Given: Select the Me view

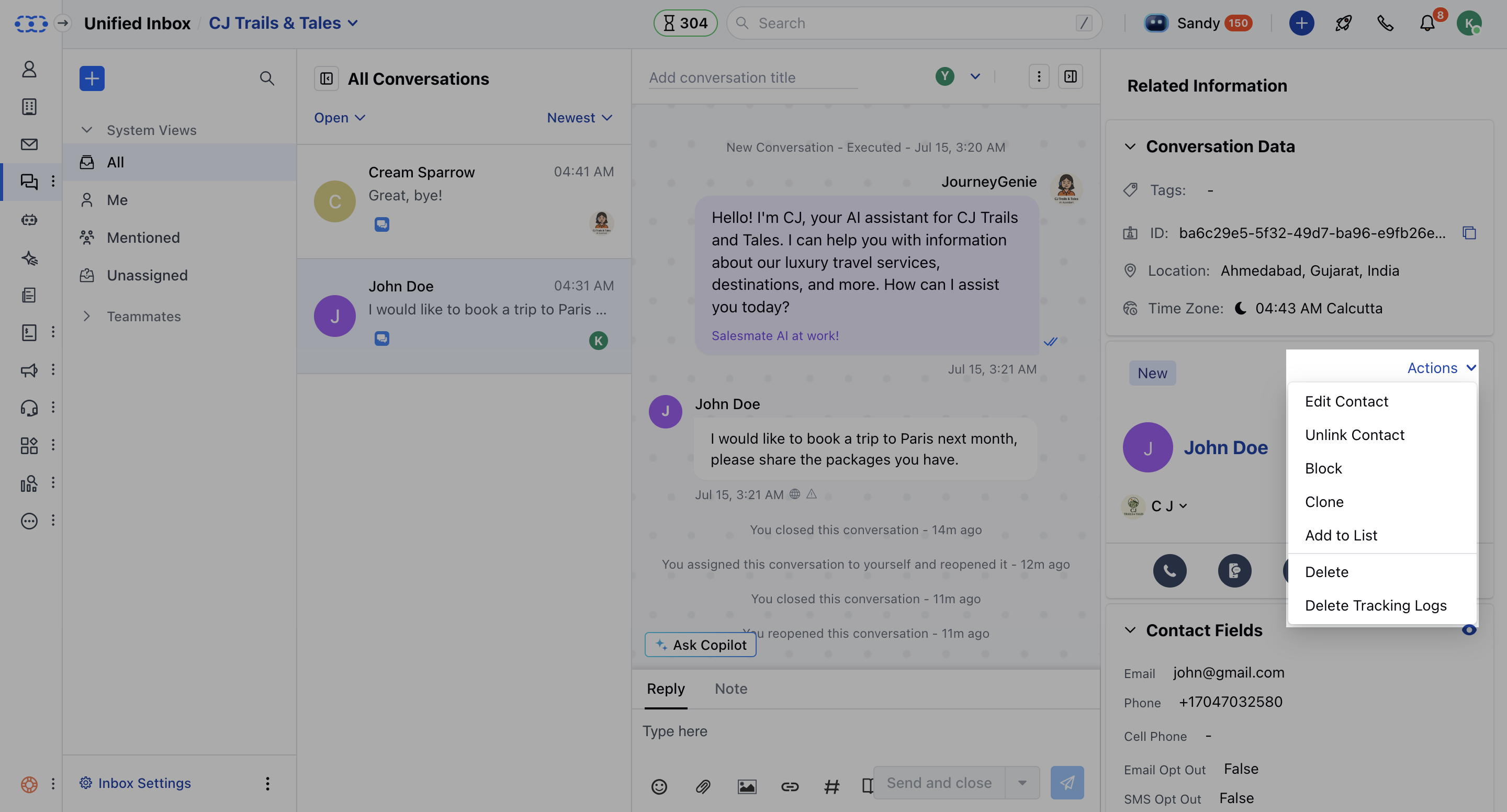Looking at the screenshot, I should tap(179, 200).
